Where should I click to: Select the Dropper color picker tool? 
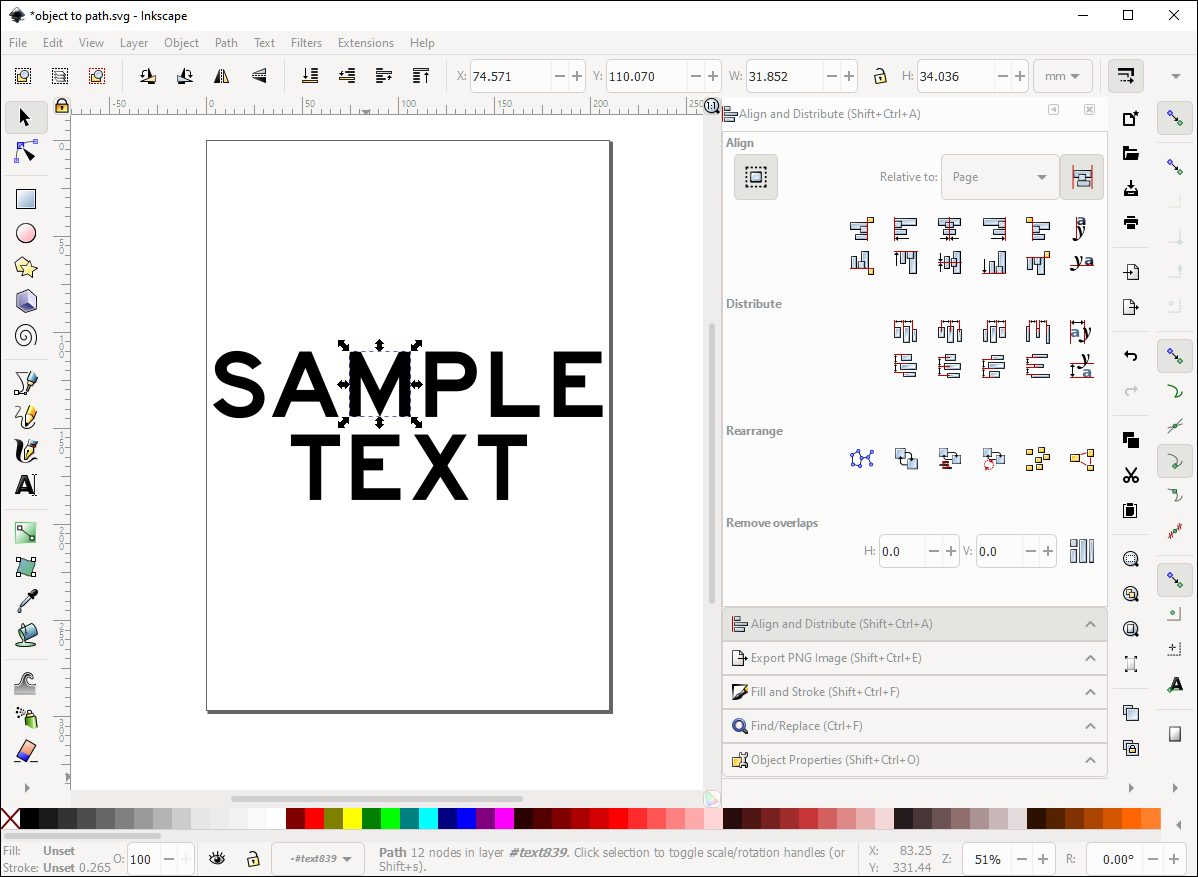pyautogui.click(x=26, y=600)
